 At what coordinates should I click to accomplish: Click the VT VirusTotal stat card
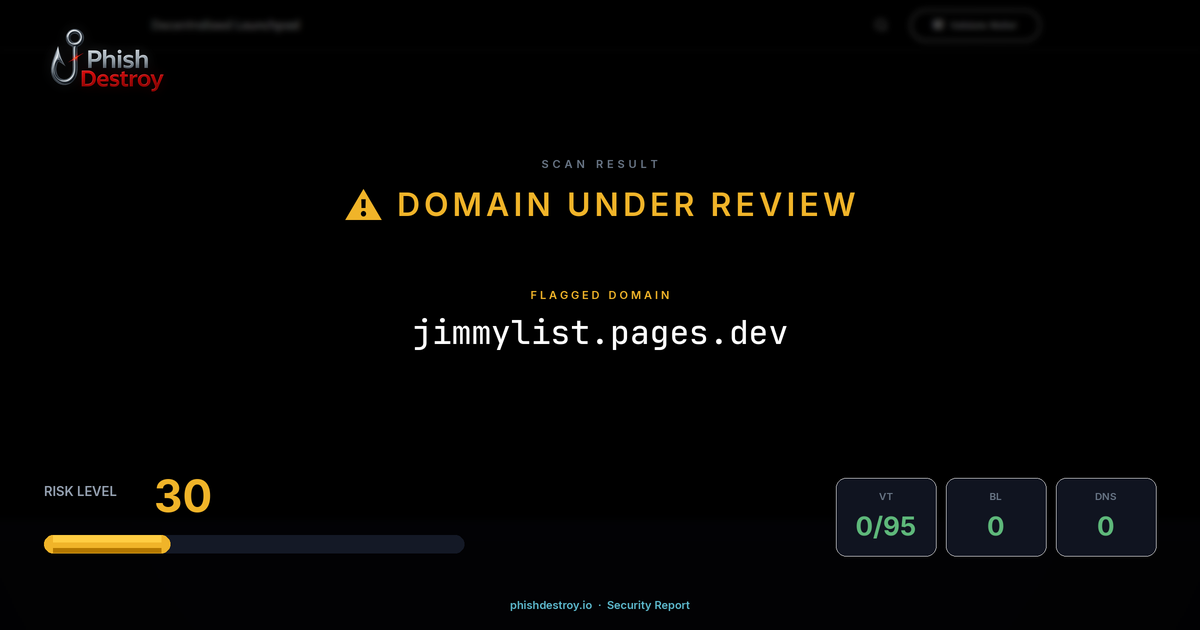point(886,516)
